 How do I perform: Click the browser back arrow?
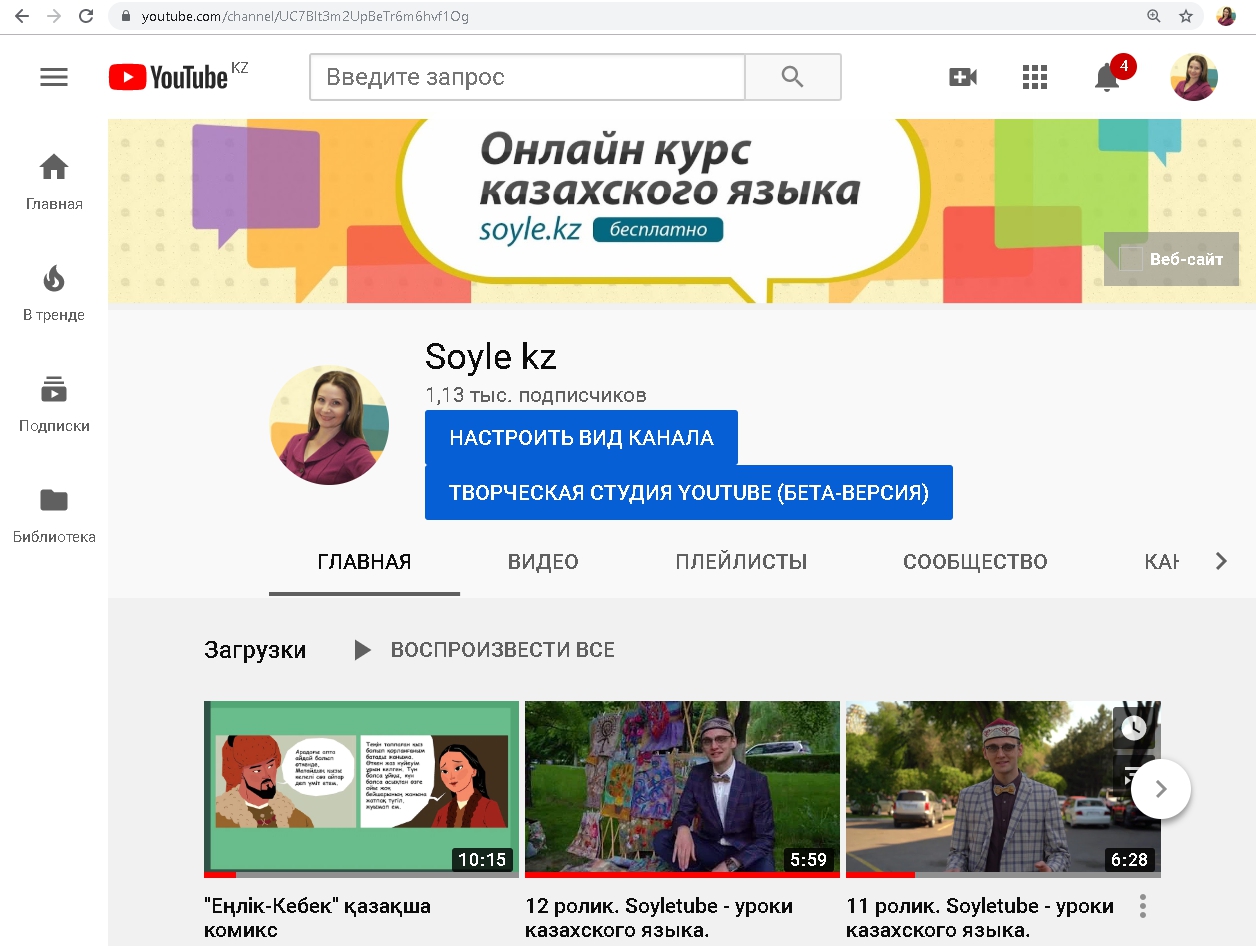(x=22, y=16)
